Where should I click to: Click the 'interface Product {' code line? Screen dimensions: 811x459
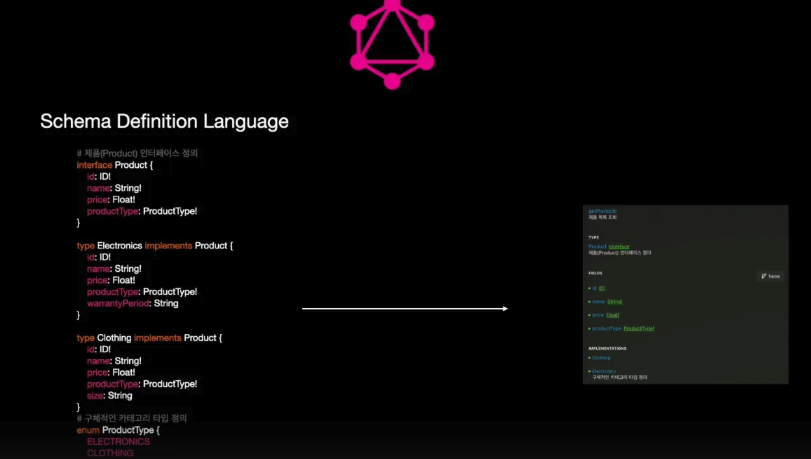pyautogui.click(x=115, y=165)
